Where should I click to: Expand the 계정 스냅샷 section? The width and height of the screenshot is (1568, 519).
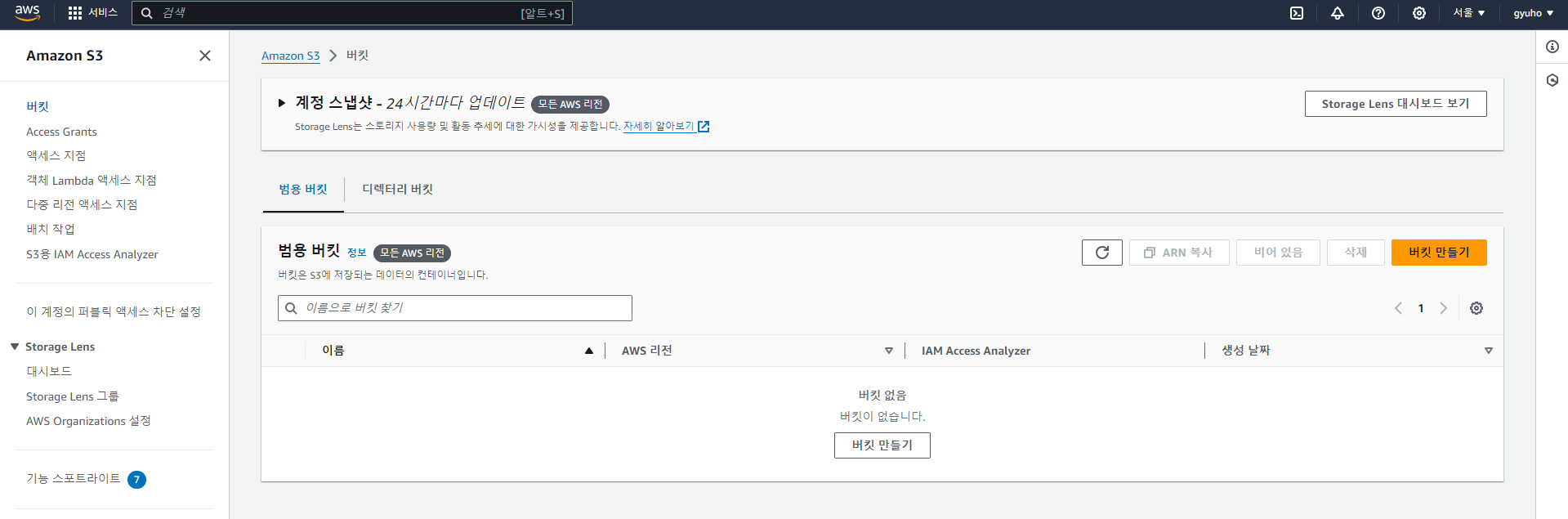click(x=282, y=103)
